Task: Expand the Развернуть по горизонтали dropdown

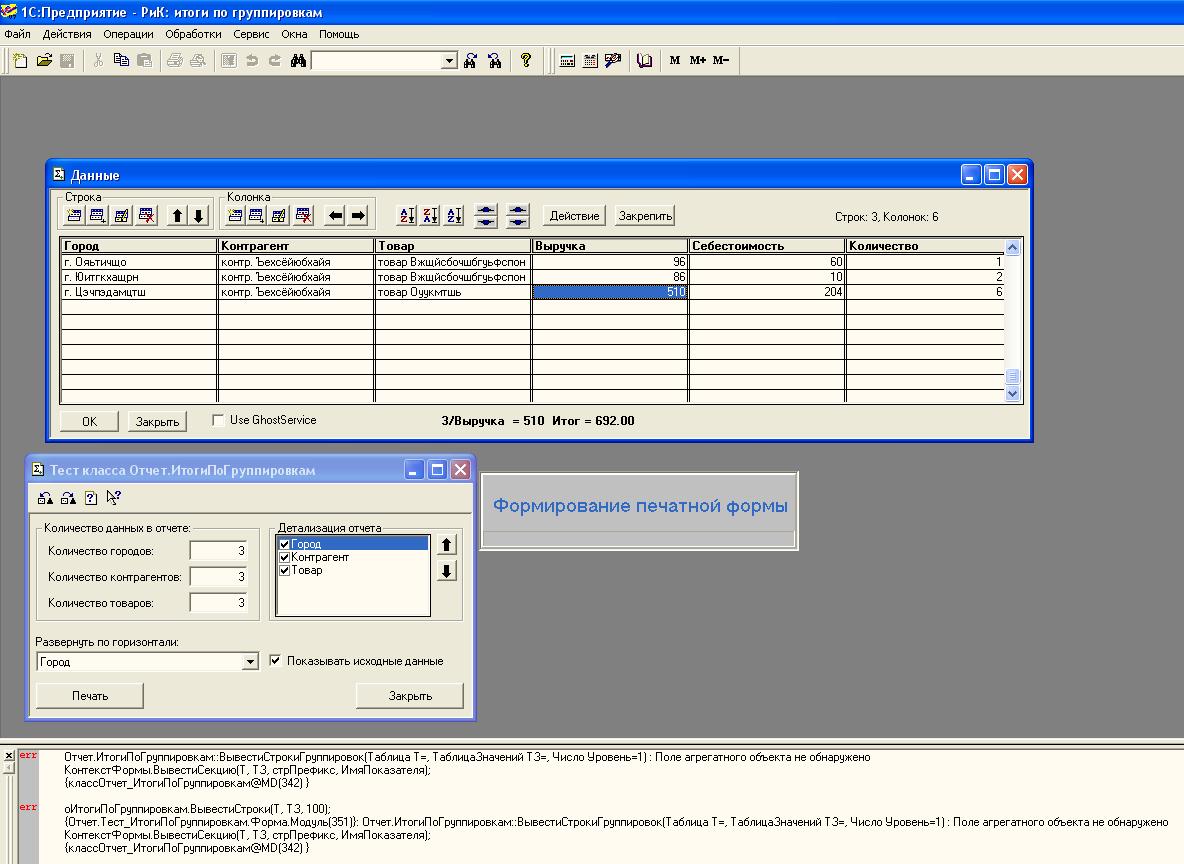Action: [250, 662]
